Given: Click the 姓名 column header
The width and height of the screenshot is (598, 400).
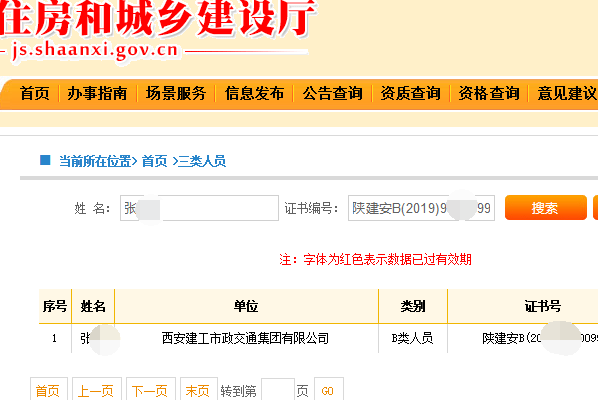Looking at the screenshot, I should pos(93,306).
